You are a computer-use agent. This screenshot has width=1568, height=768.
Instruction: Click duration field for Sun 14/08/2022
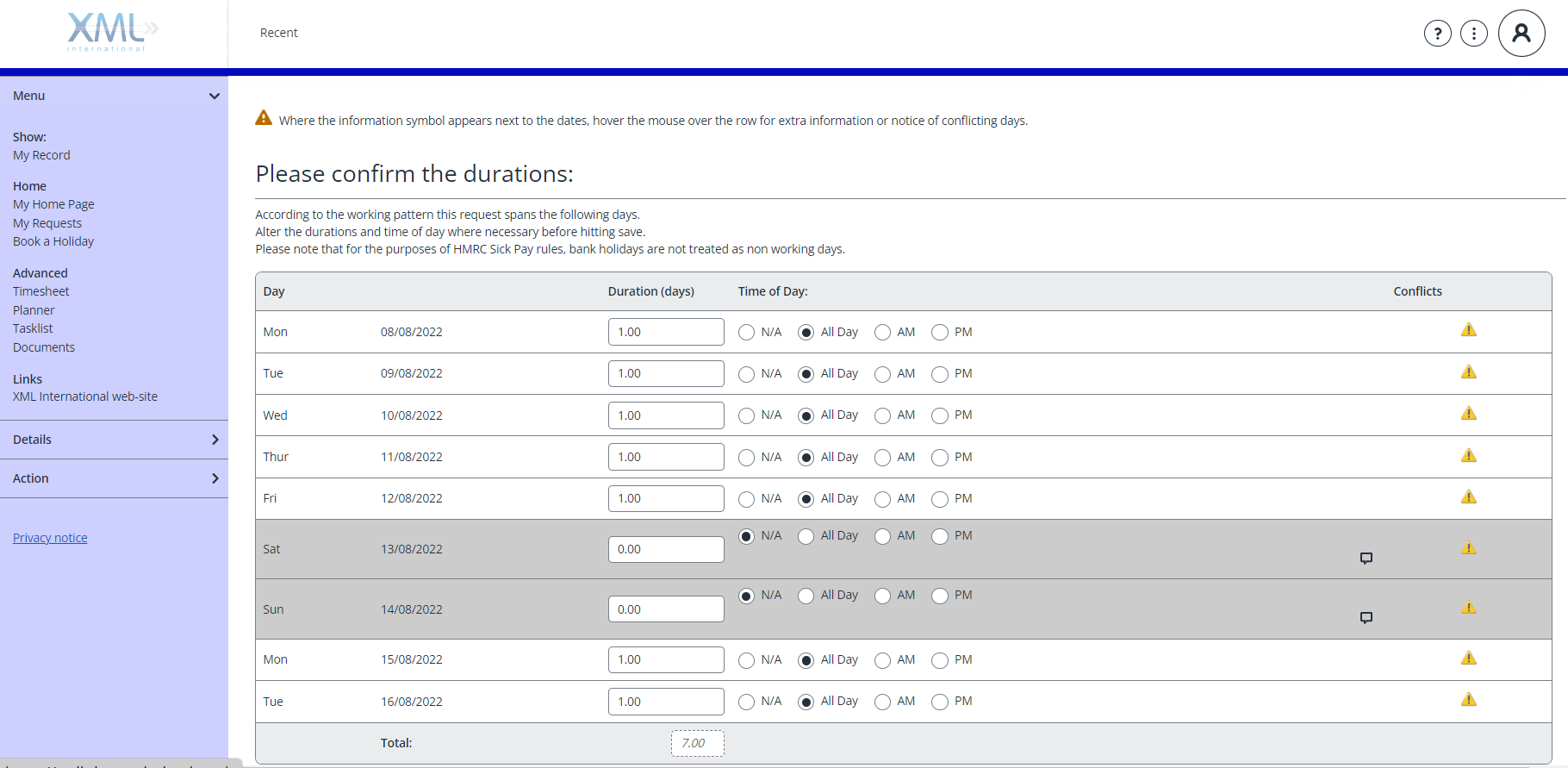tap(666, 609)
